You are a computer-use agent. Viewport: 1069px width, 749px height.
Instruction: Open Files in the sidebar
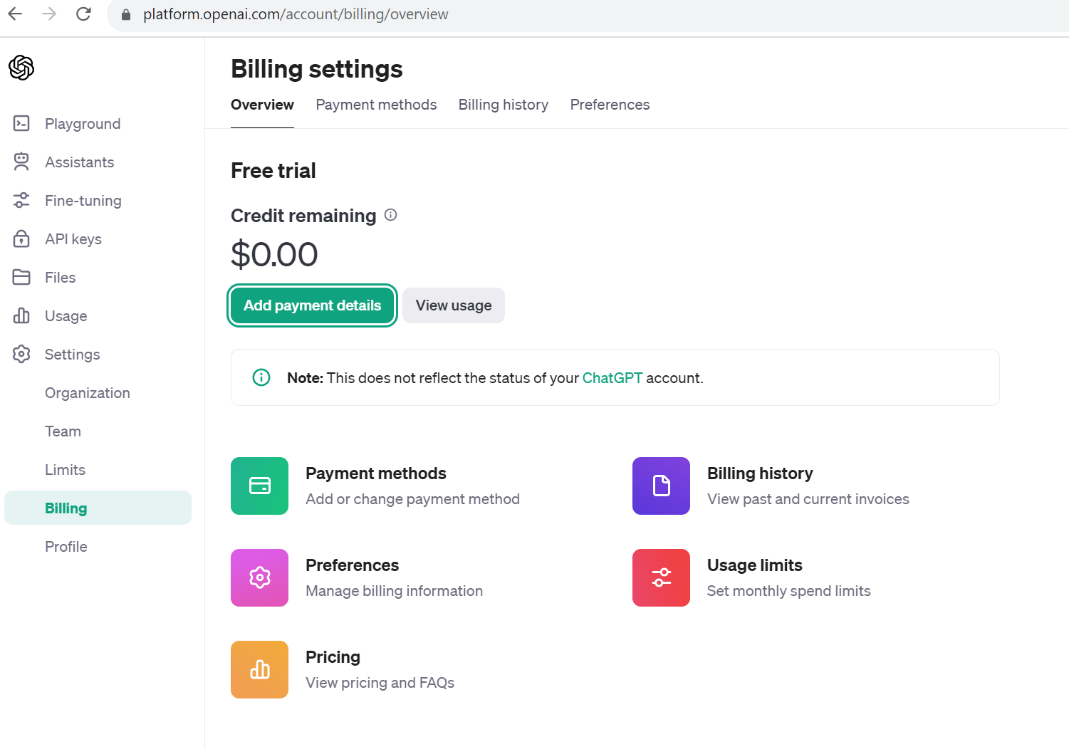[60, 277]
